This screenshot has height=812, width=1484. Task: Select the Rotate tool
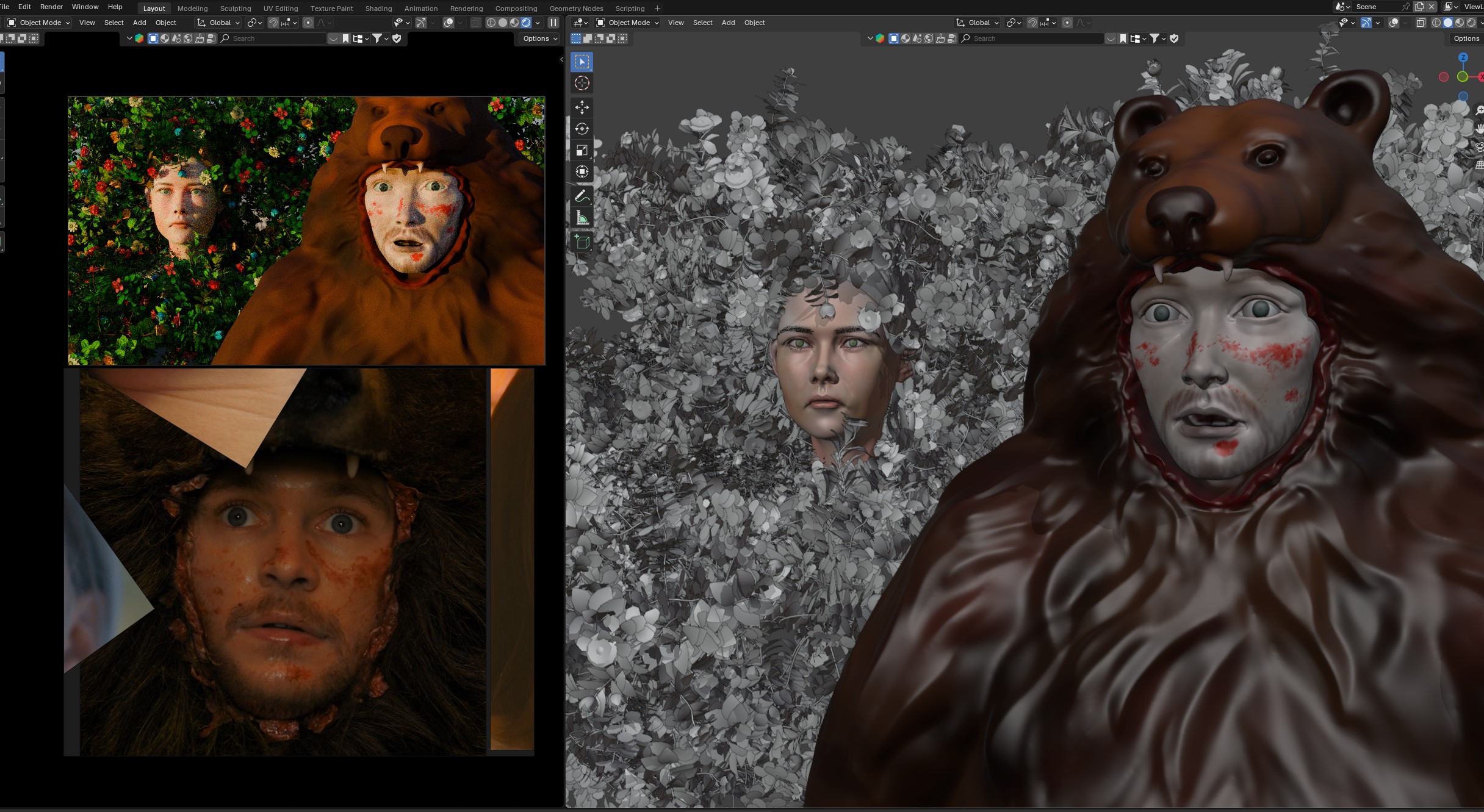coord(582,129)
